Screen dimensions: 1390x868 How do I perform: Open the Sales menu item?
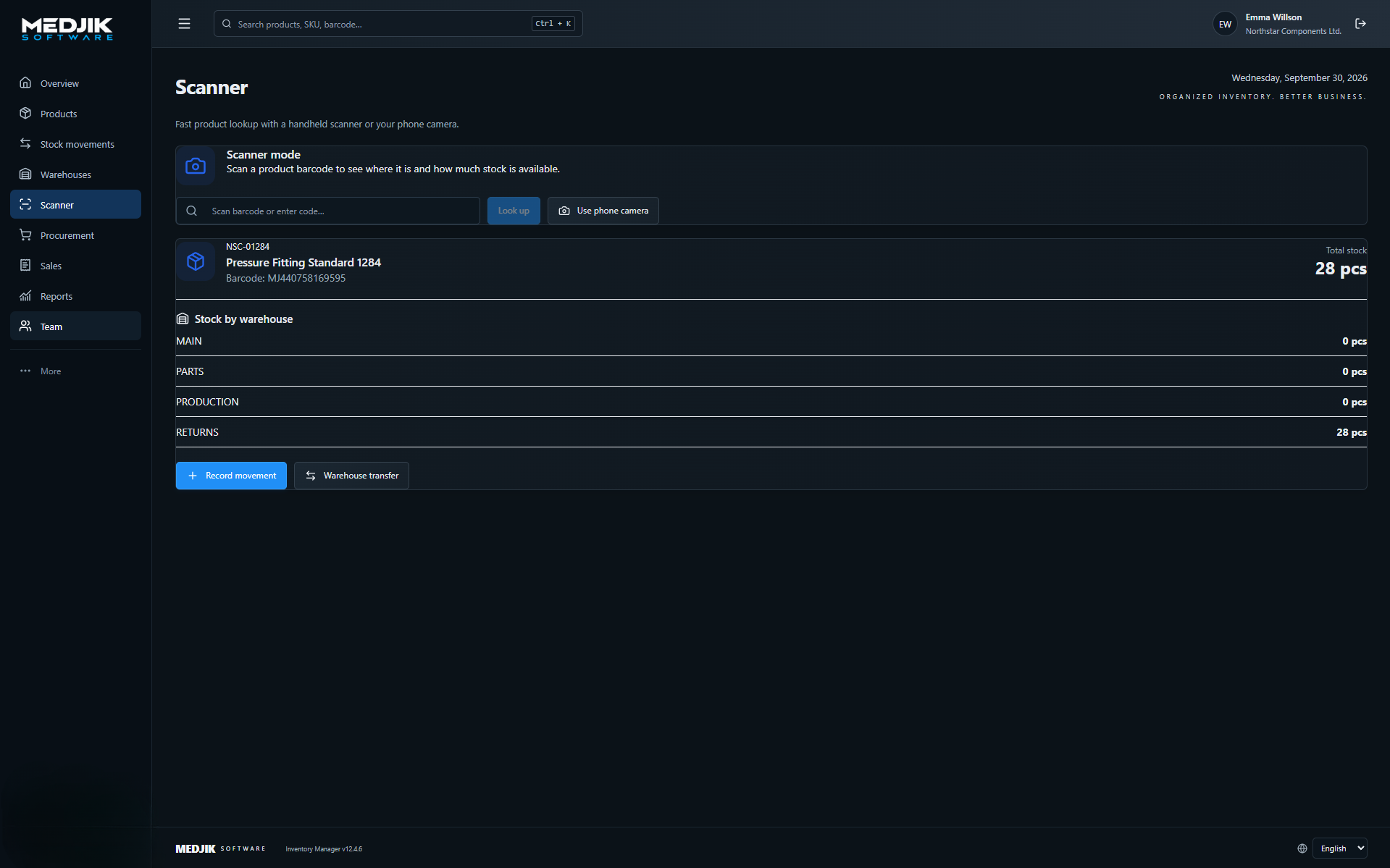[75, 266]
